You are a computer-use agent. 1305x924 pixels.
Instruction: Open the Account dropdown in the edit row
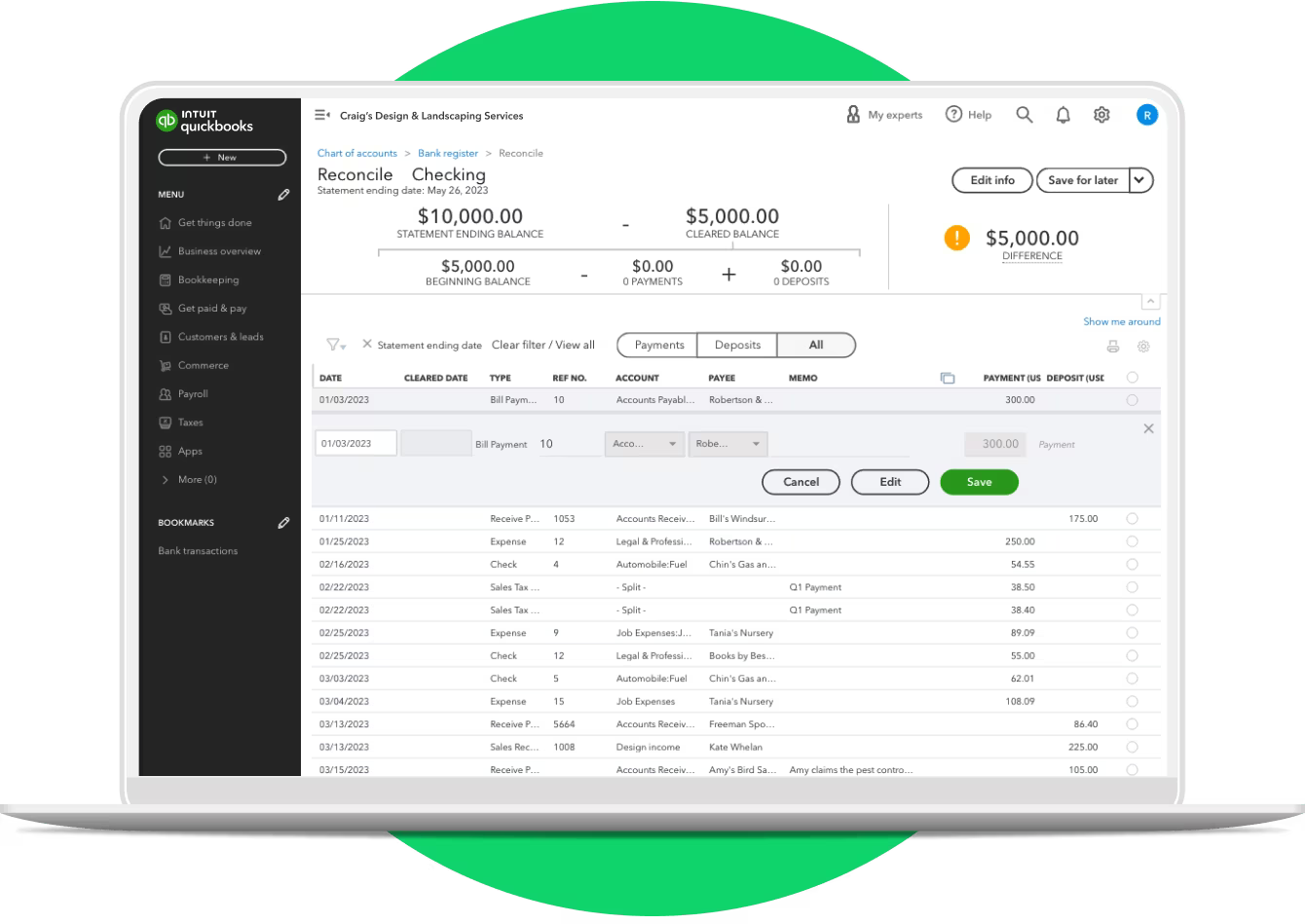point(644,444)
